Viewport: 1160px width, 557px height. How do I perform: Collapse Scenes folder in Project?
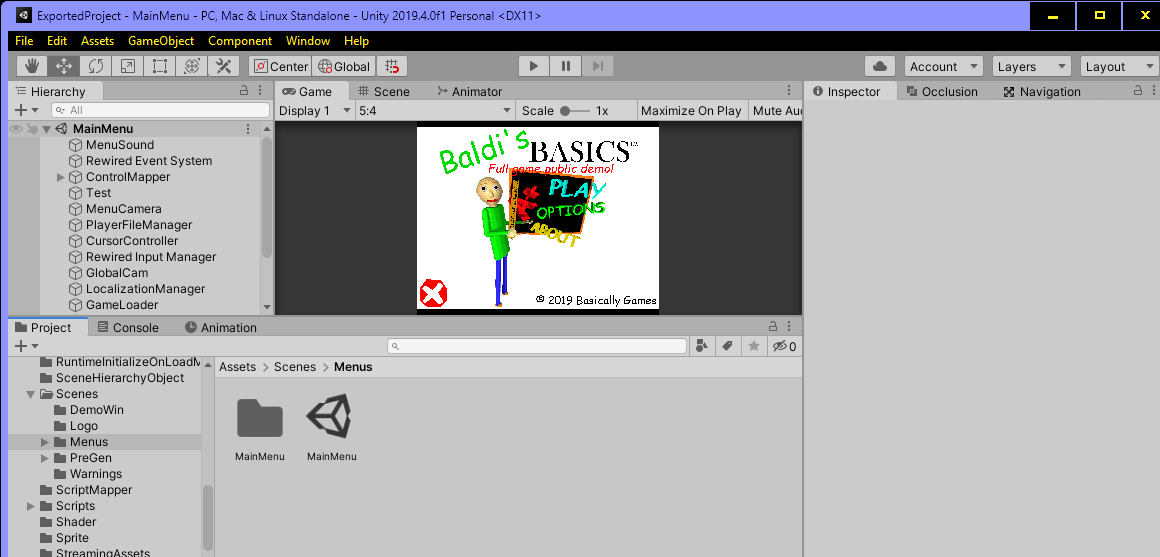[30, 394]
